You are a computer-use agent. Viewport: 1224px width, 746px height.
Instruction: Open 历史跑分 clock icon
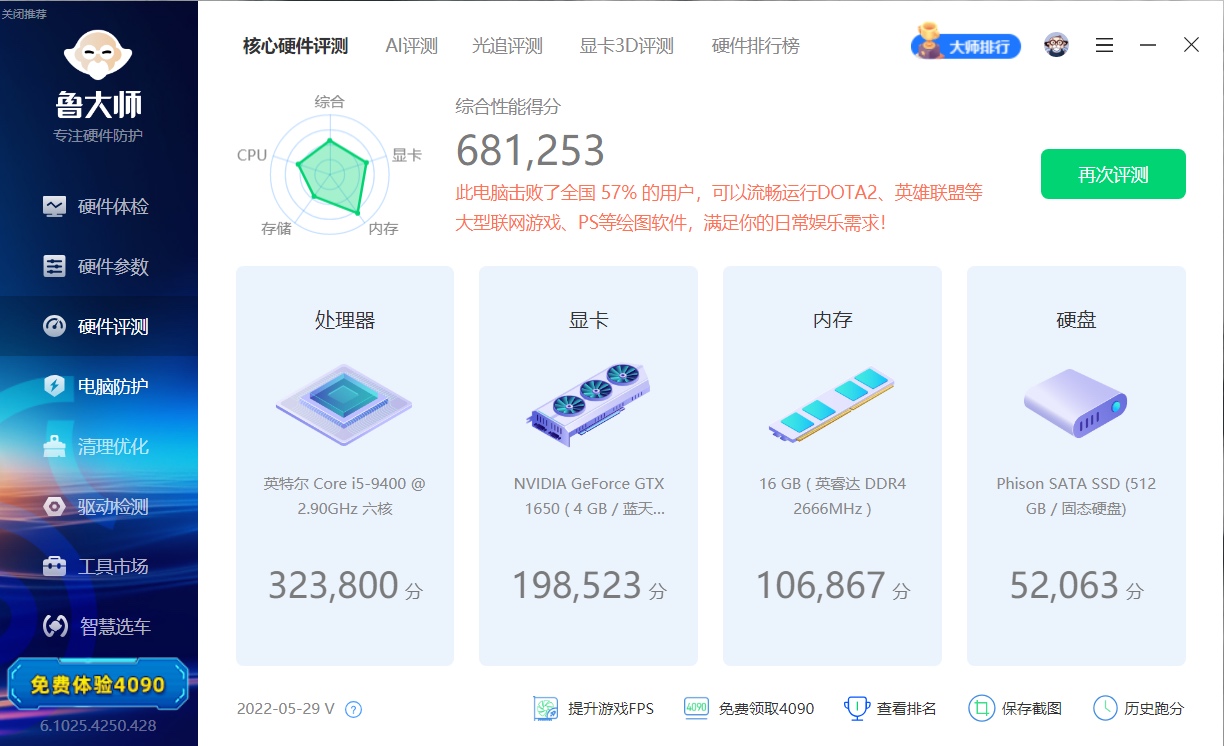click(1105, 708)
